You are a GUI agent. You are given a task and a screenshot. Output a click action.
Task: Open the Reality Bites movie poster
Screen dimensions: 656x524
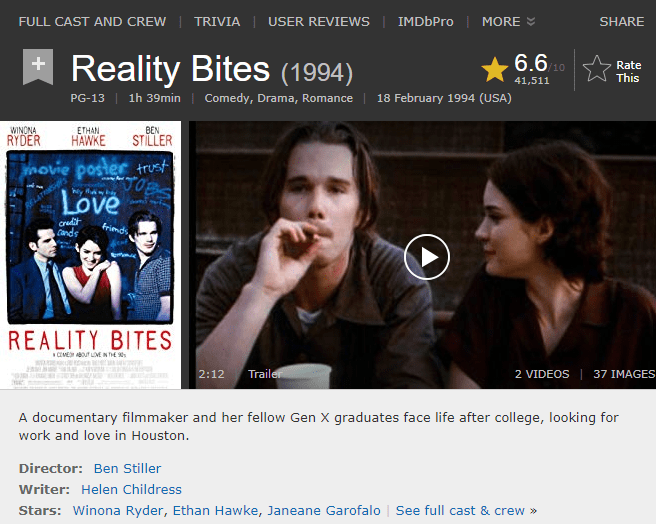[x=90, y=255]
